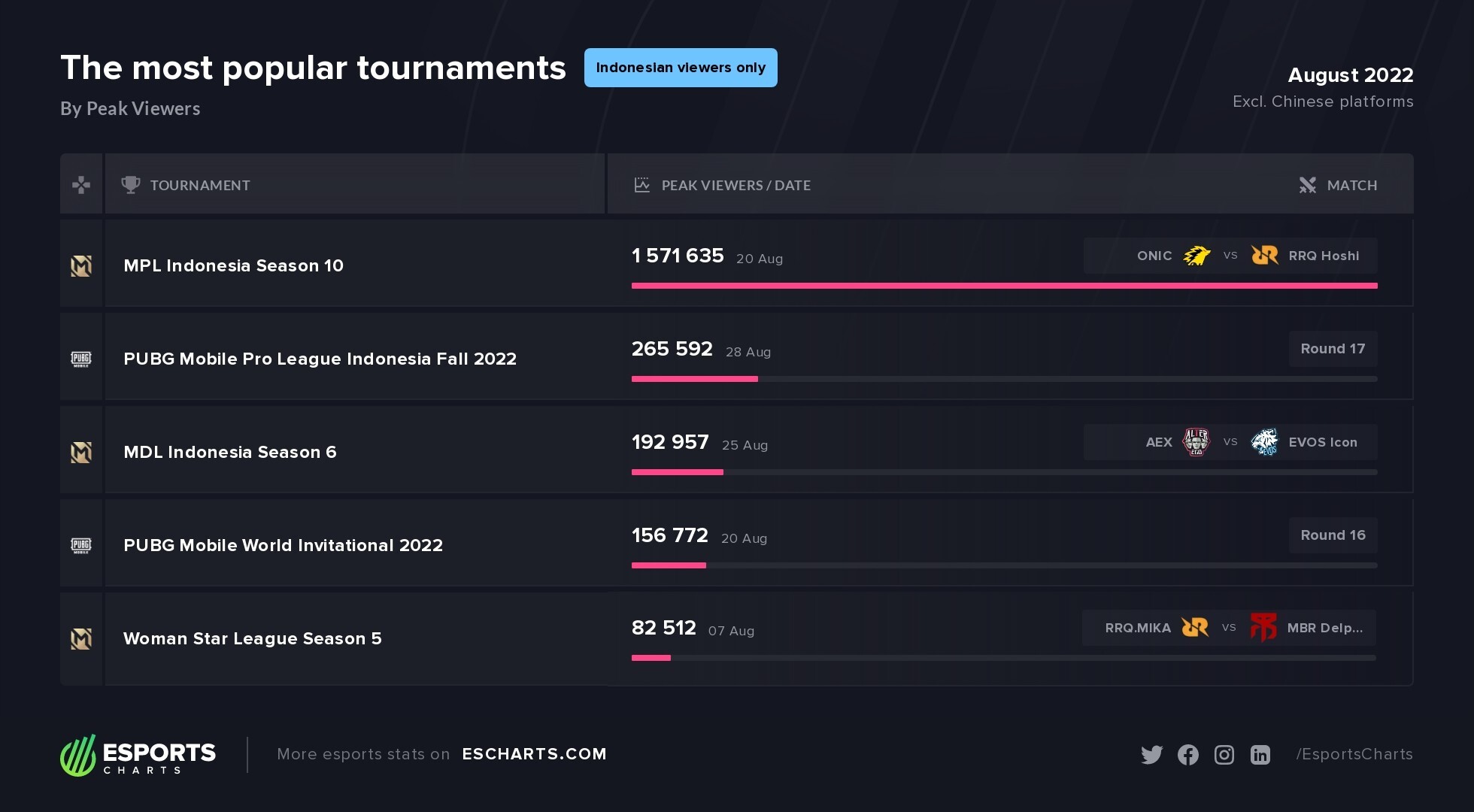
Task: Select the Peak Viewers / Date header
Action: (735, 185)
